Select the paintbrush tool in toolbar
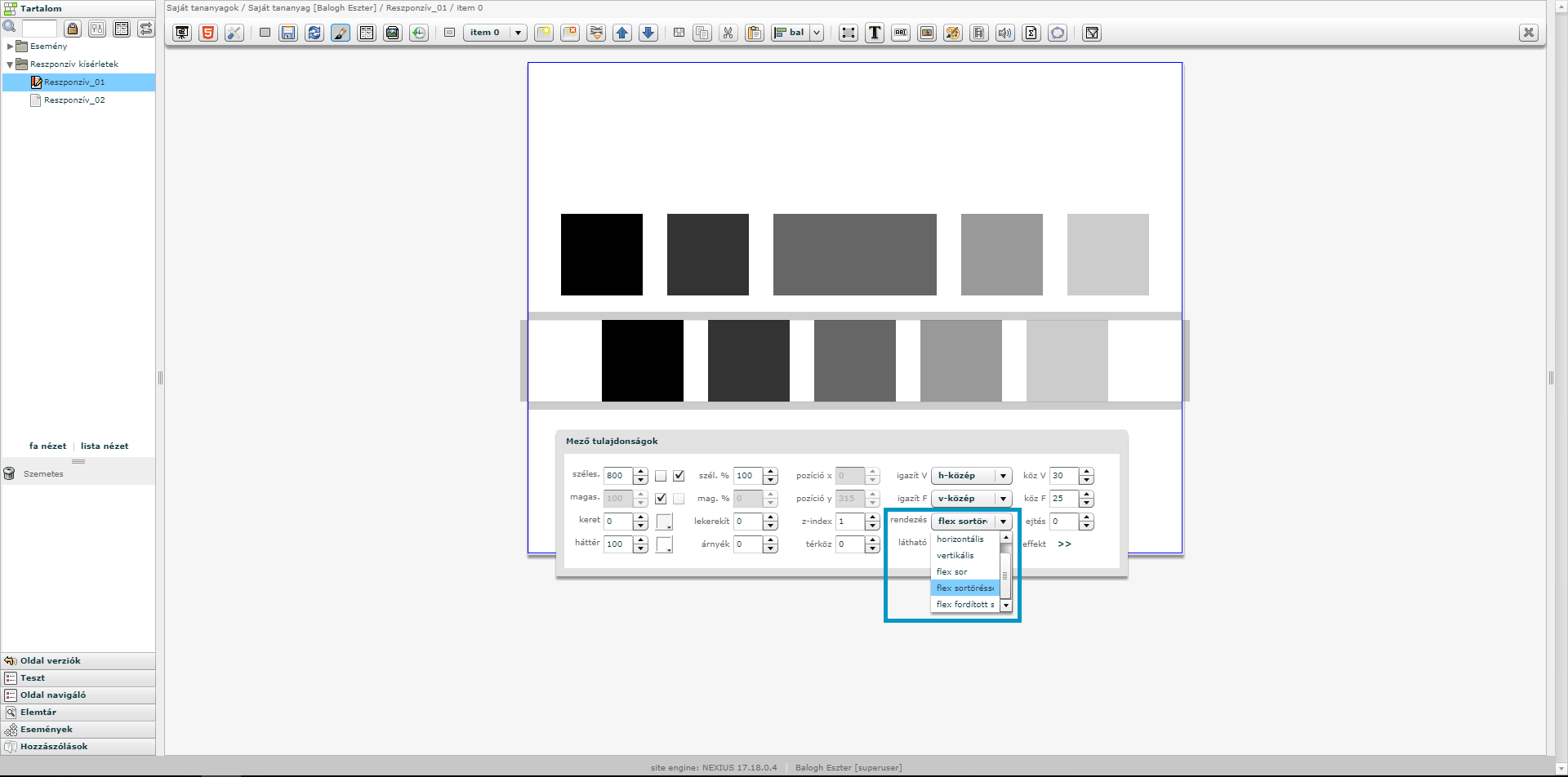This screenshot has width=1568, height=777. coord(341,33)
